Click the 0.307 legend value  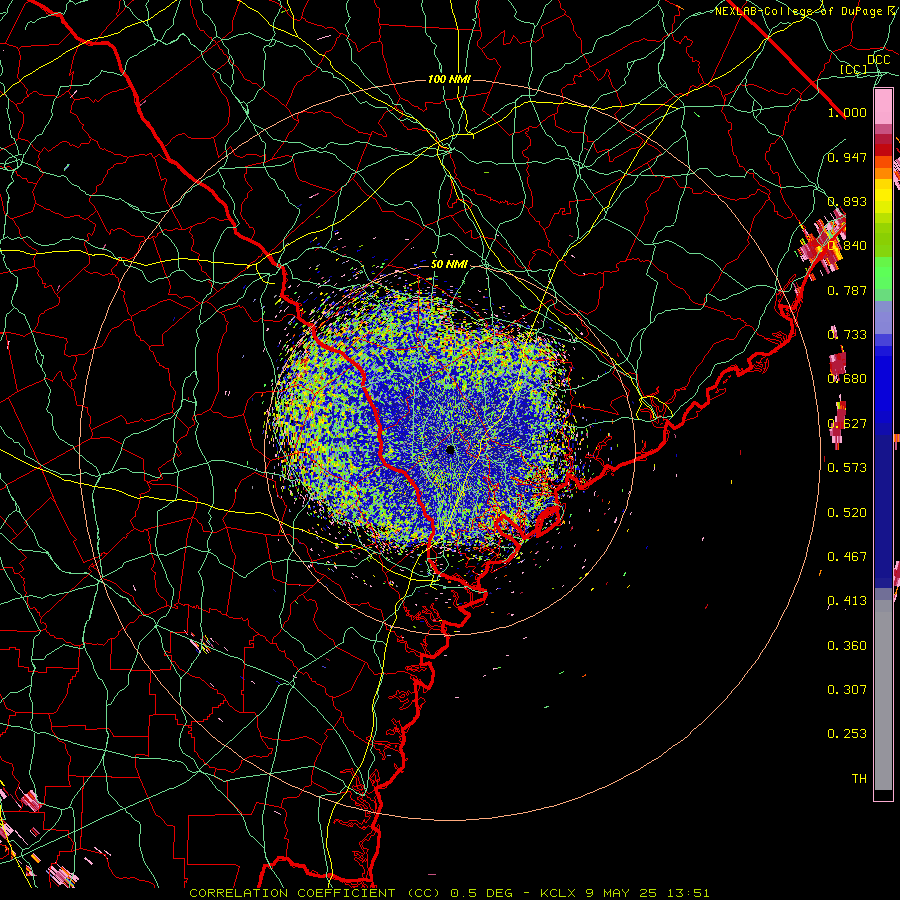847,690
